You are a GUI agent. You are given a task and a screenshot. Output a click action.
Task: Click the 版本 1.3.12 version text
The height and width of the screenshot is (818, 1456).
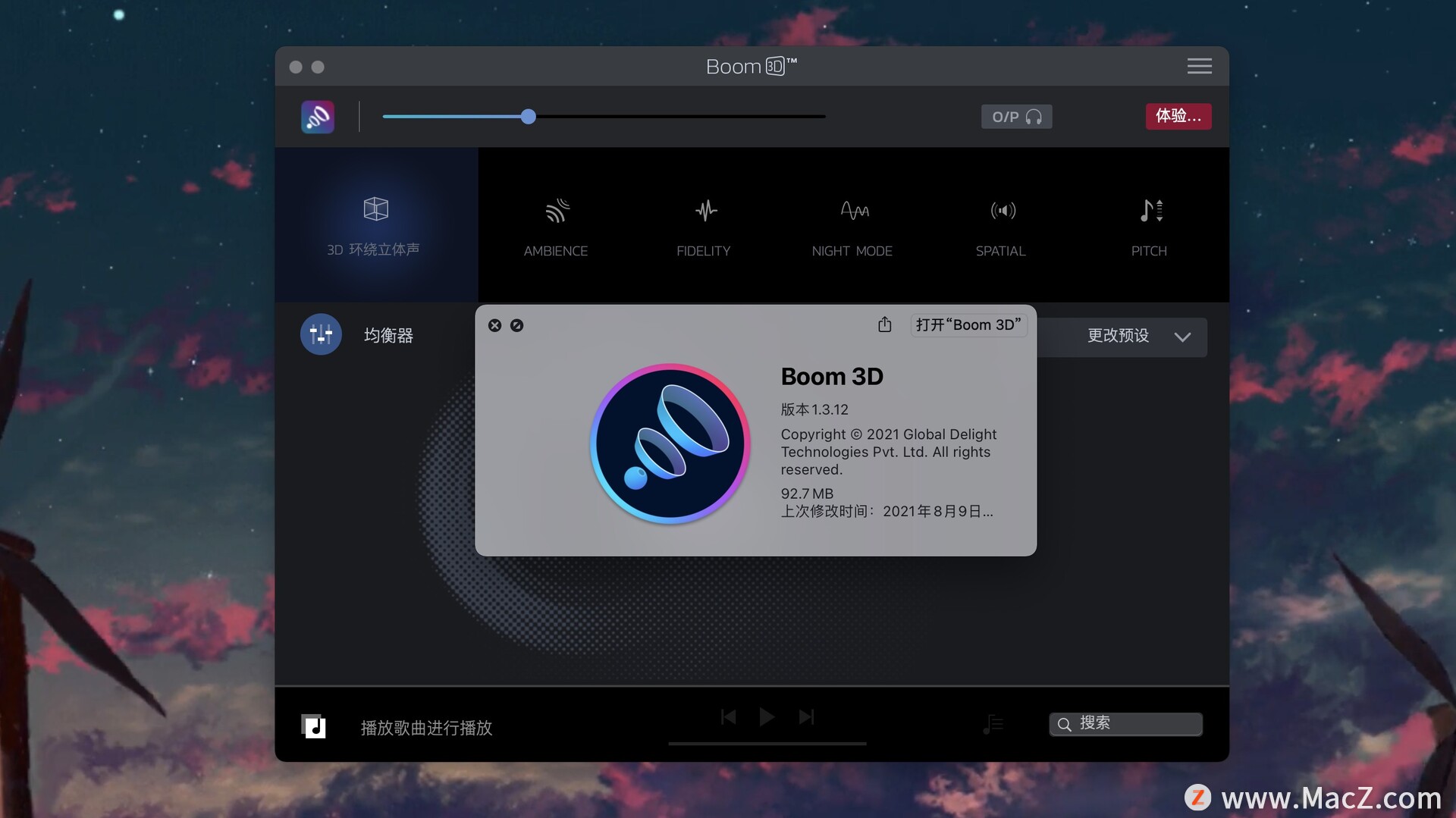click(x=814, y=409)
